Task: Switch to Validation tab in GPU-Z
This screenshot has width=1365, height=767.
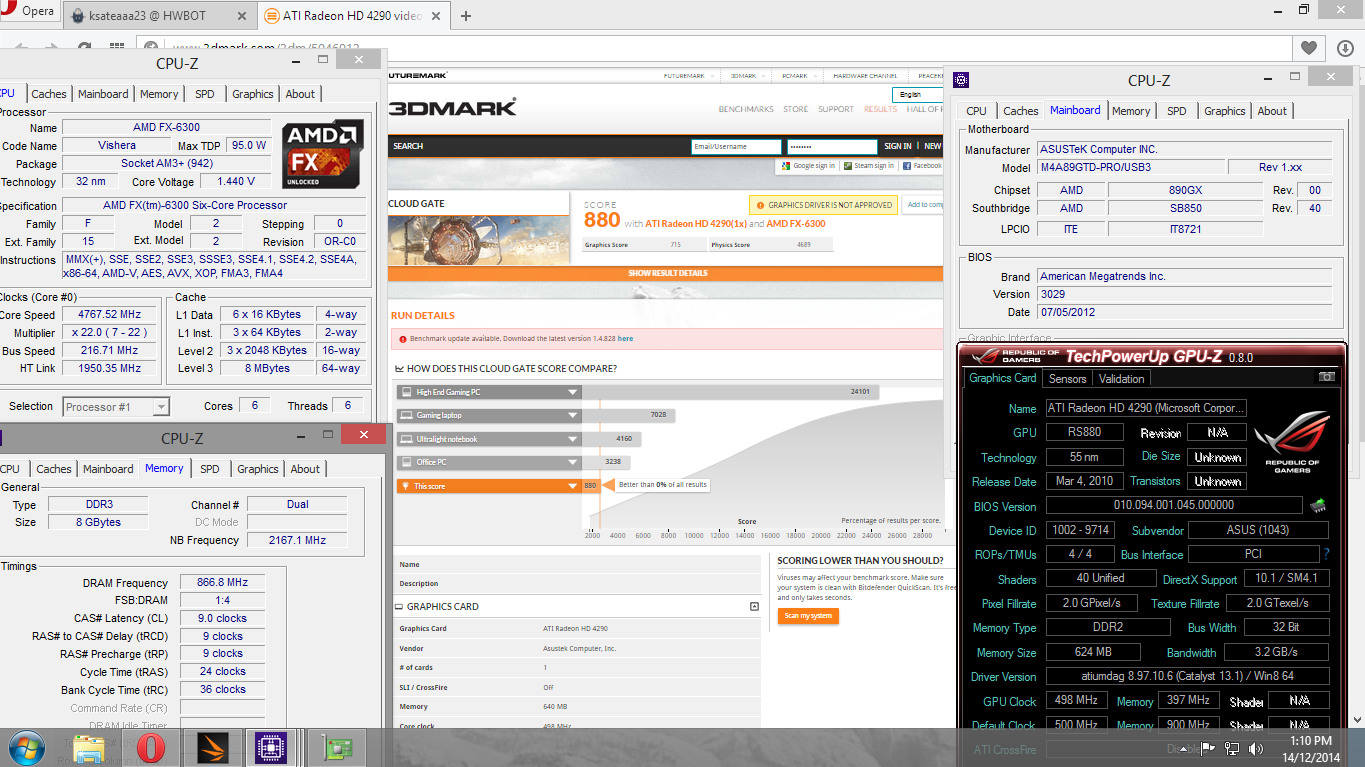Action: coord(1121,379)
